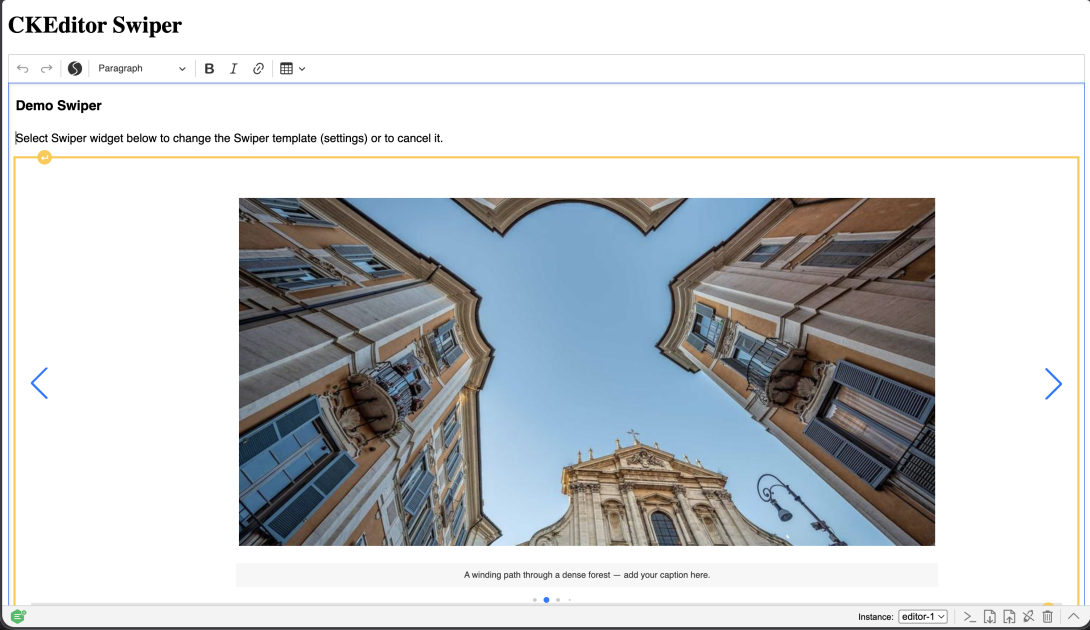Image resolution: width=1090 pixels, height=630 pixels.
Task: Open the Swiper plugin toolbar button
Action: [x=75, y=69]
